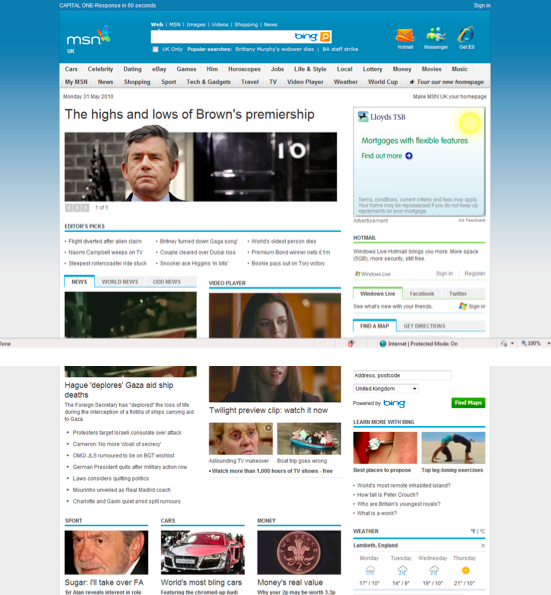
Task: Click the Wednesday showers weather icon
Action: 434,570
